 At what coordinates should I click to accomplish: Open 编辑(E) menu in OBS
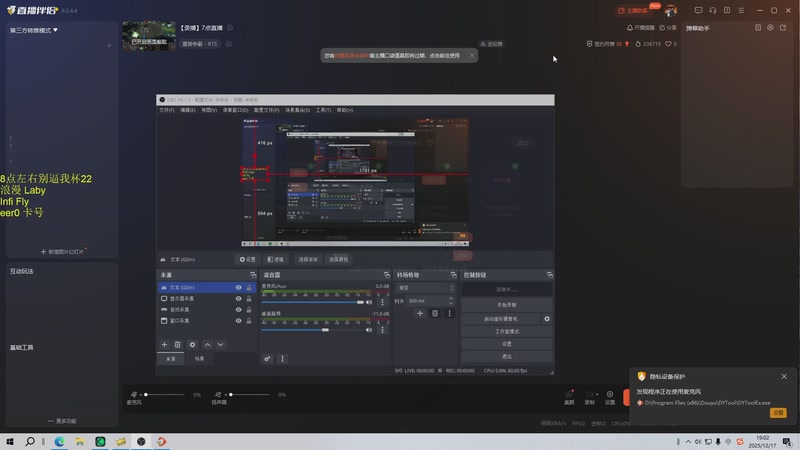tap(188, 110)
